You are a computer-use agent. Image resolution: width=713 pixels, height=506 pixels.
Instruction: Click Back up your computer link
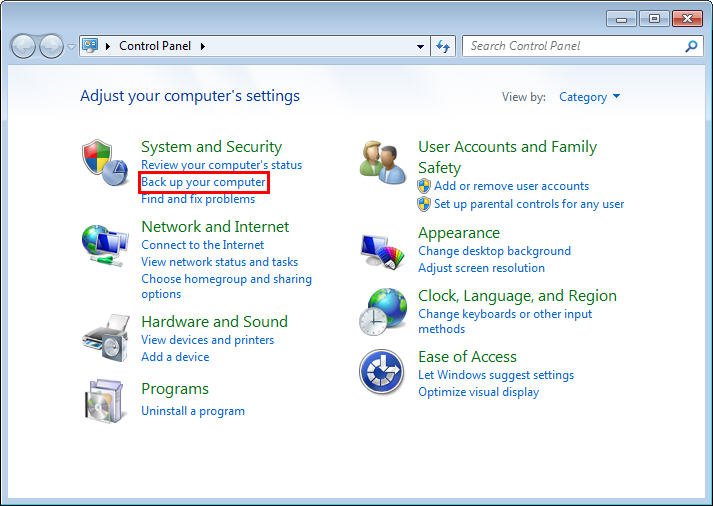tap(203, 182)
